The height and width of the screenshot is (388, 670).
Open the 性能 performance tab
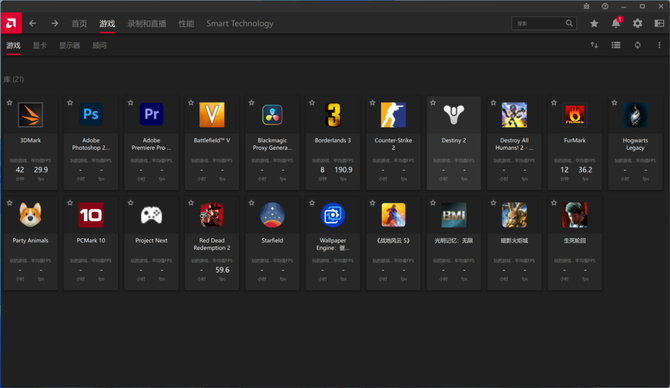186,24
